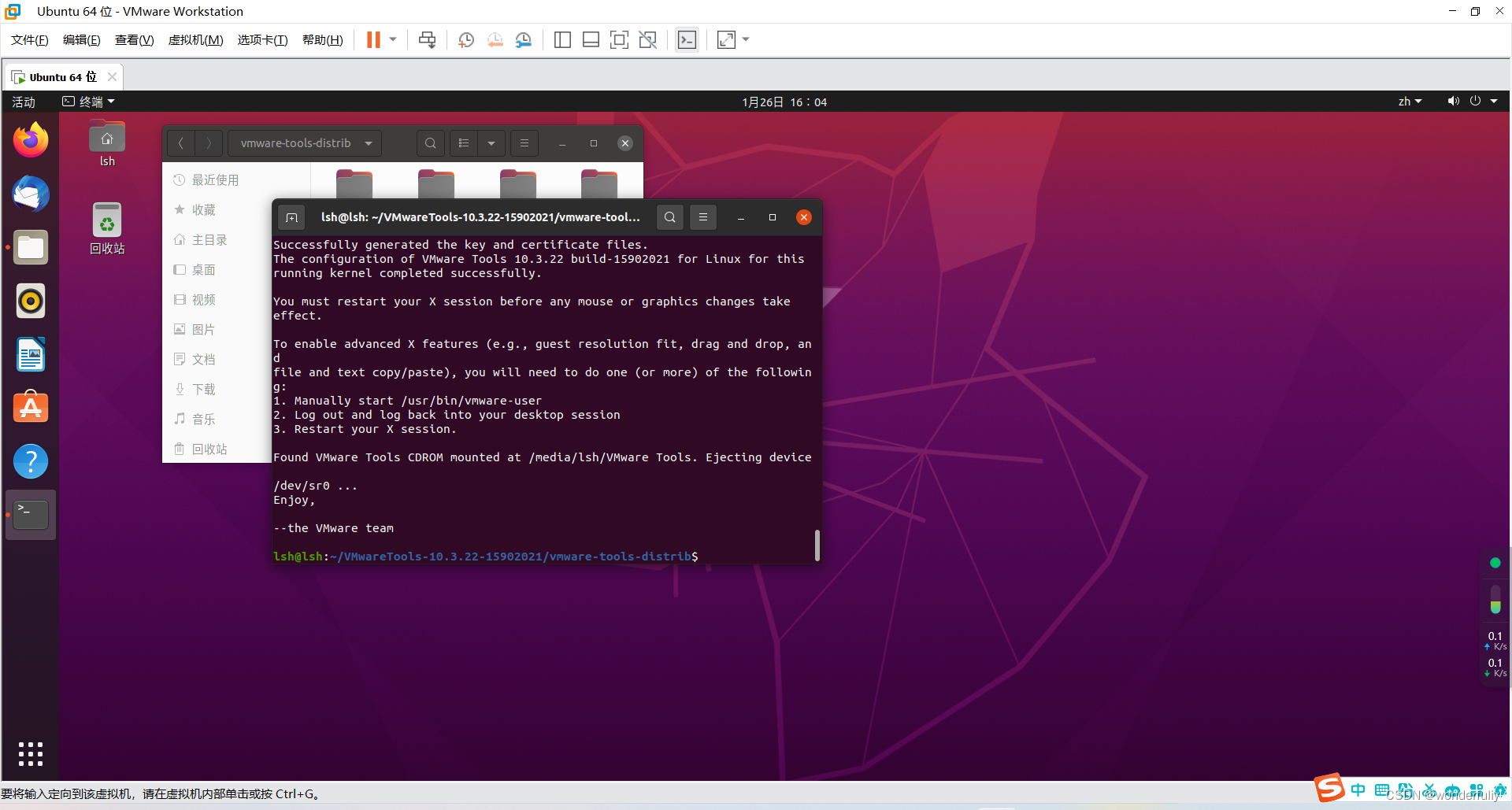1512x810 pixels.
Task: Show or hide the VMware library panel
Action: [x=562, y=39]
